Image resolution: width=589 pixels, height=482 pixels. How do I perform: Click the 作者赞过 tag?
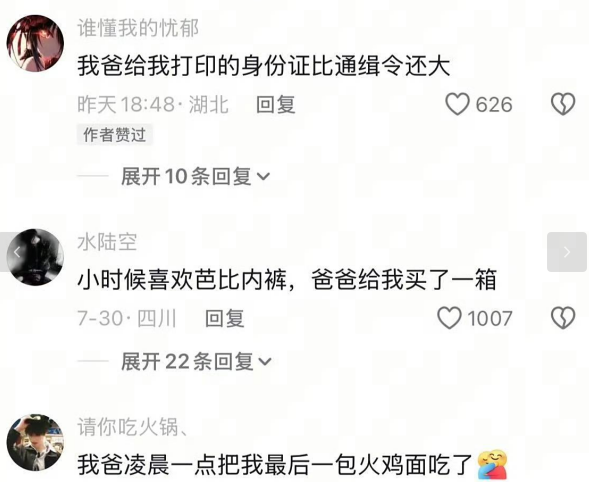(115, 134)
